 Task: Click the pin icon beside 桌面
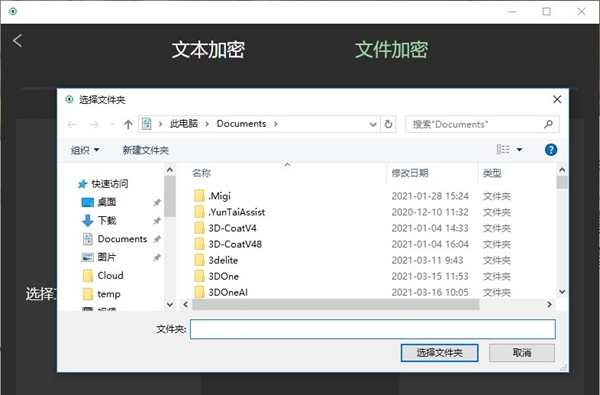coord(157,202)
